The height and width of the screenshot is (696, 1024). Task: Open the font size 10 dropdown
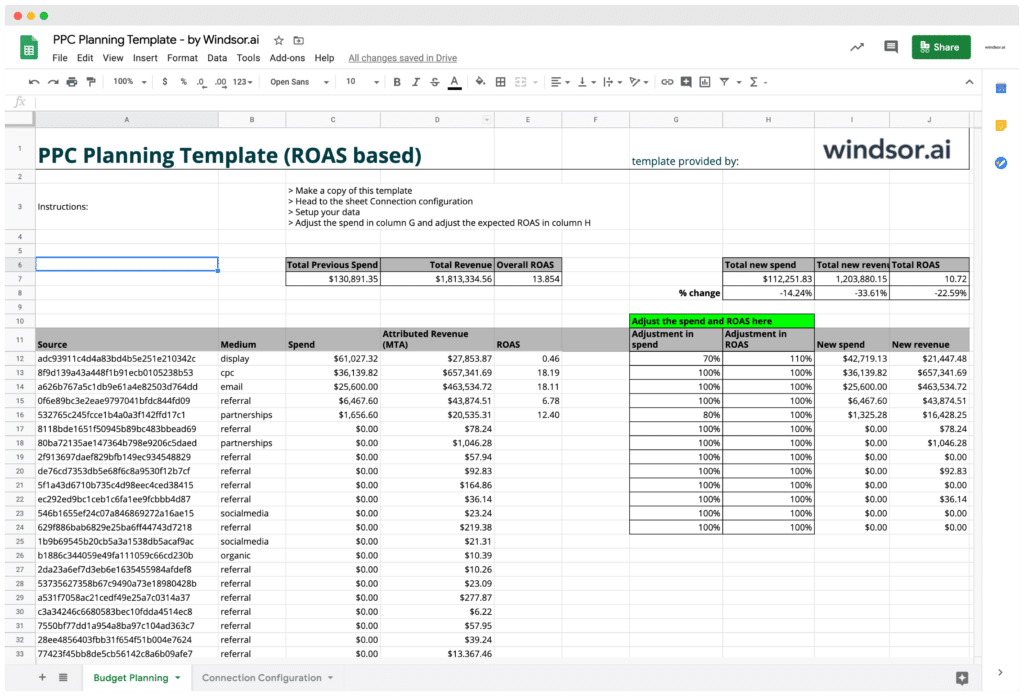click(362, 82)
